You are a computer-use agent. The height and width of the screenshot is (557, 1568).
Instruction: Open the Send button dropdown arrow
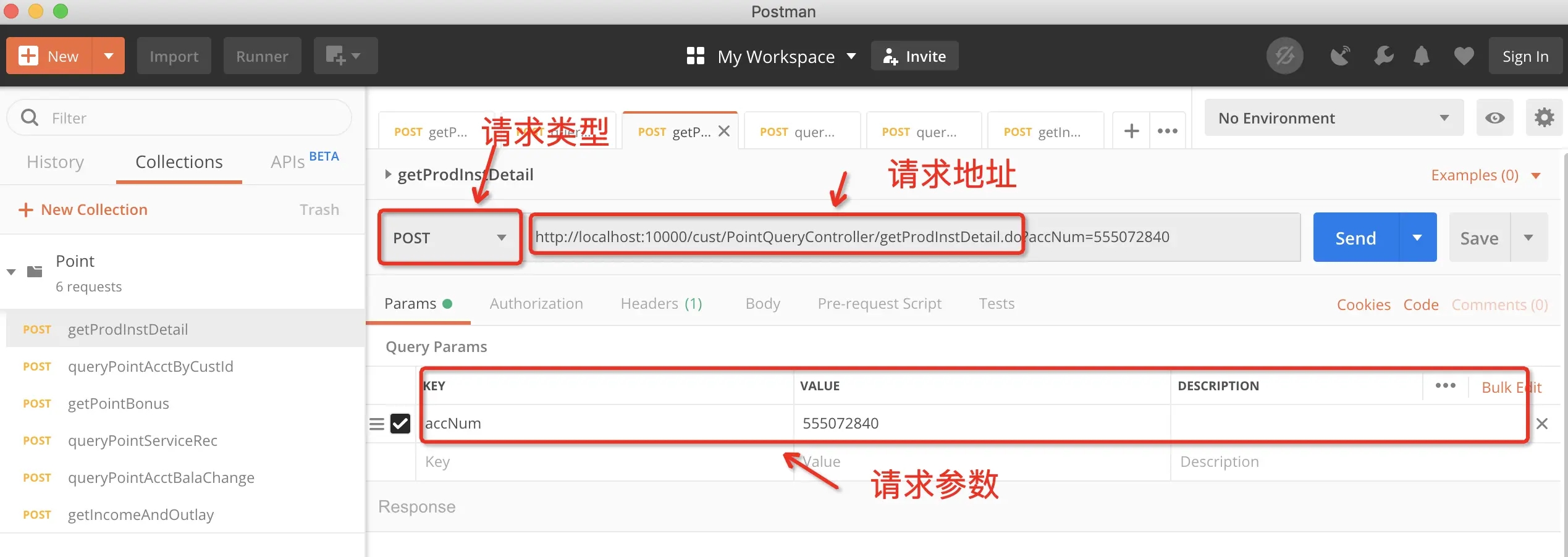tap(1418, 237)
